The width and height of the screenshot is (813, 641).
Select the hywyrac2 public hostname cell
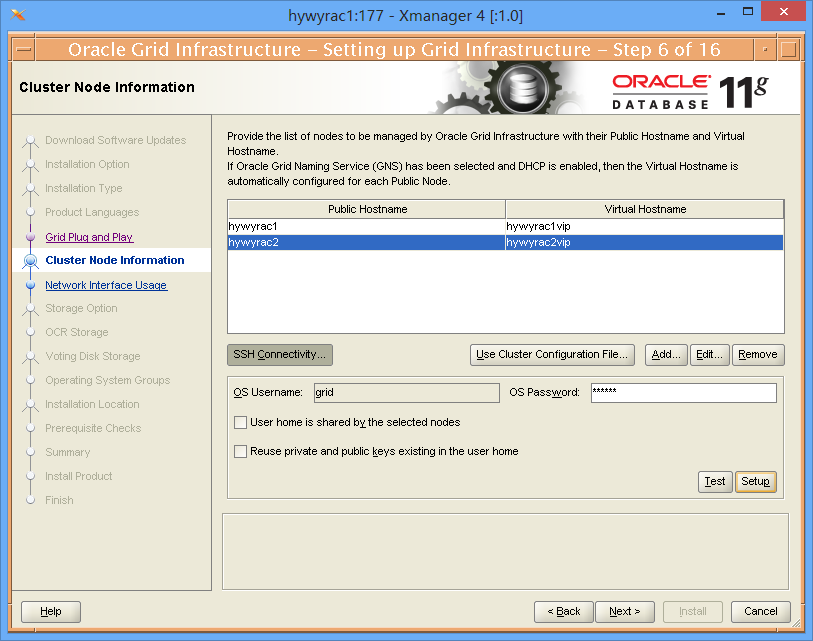(x=367, y=243)
